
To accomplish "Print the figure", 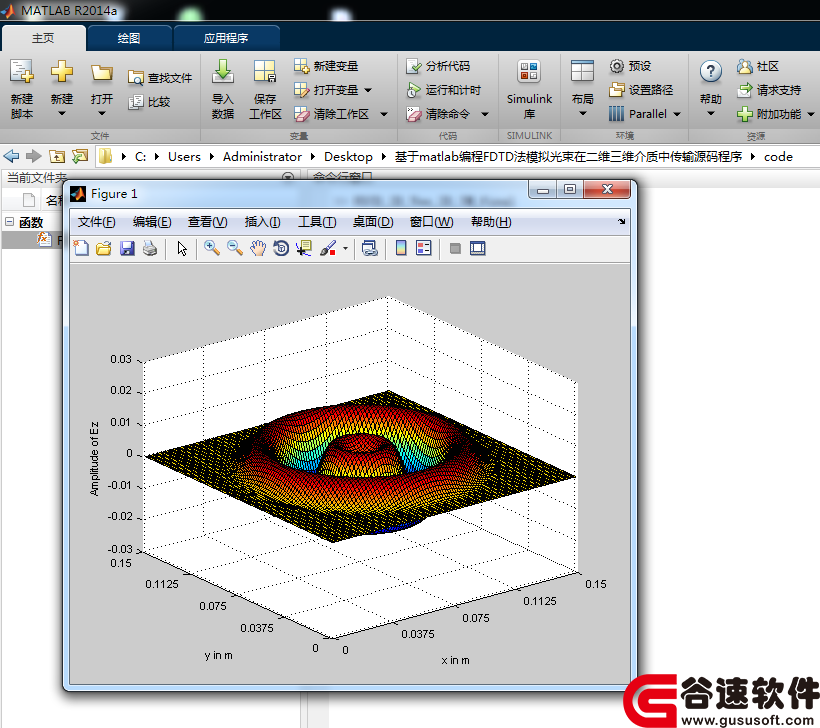I will 150,248.
